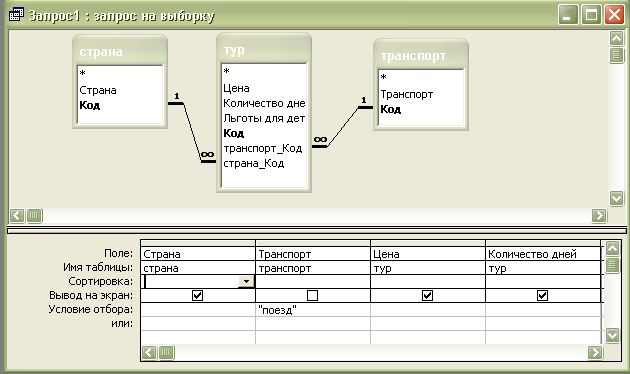Maximize the Запрос1 query window
The image size is (630, 374).
point(591,15)
